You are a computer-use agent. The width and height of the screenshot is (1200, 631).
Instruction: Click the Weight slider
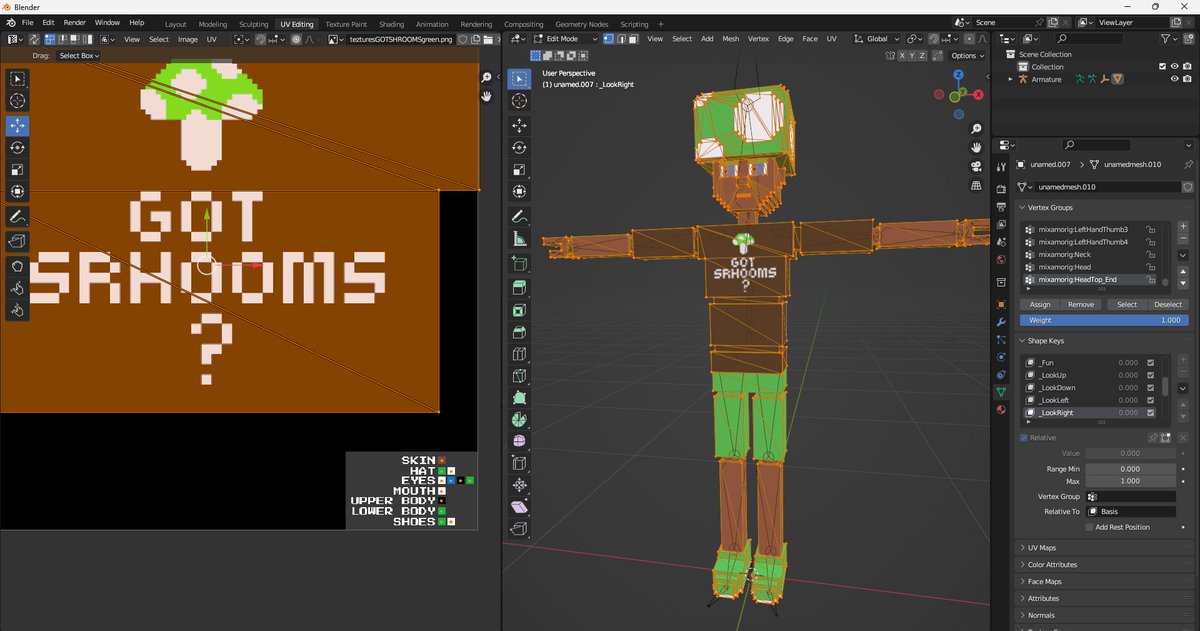[1103, 320]
